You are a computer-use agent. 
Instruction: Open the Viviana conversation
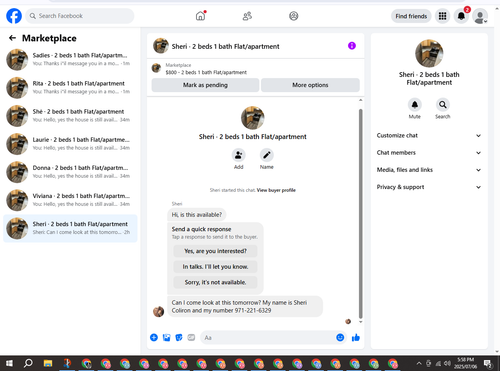coord(70,200)
